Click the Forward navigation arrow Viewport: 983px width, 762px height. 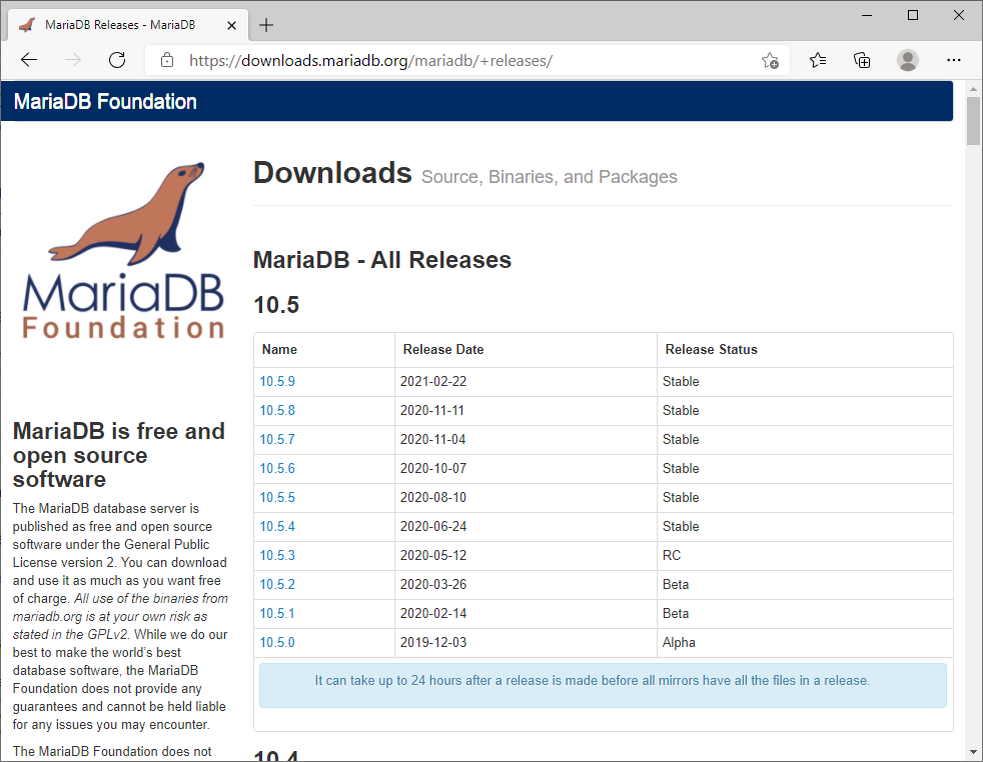pos(73,60)
